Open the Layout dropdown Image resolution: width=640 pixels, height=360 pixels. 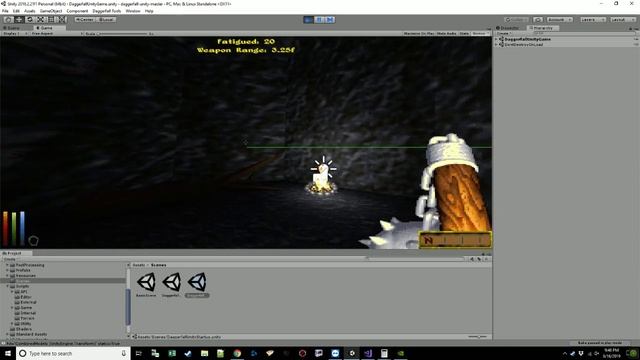coord(622,20)
